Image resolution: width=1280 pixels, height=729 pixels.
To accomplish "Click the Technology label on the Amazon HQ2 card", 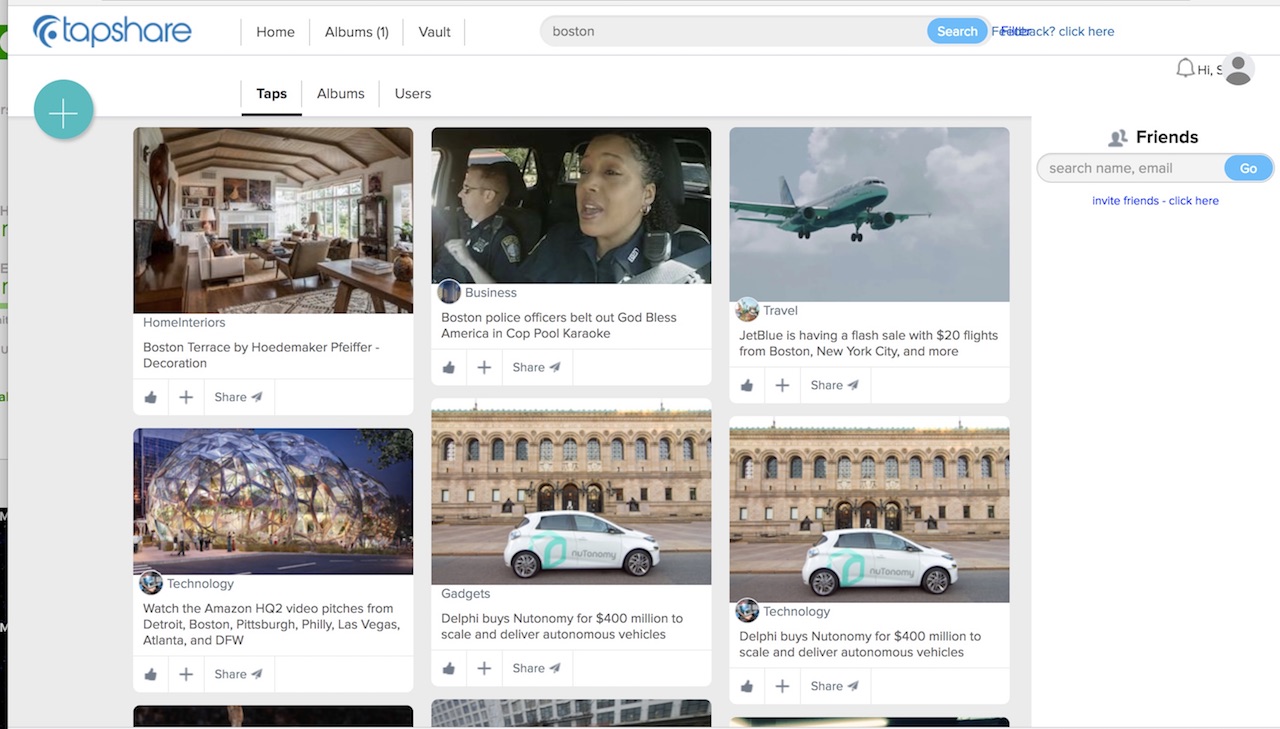I will 200,584.
